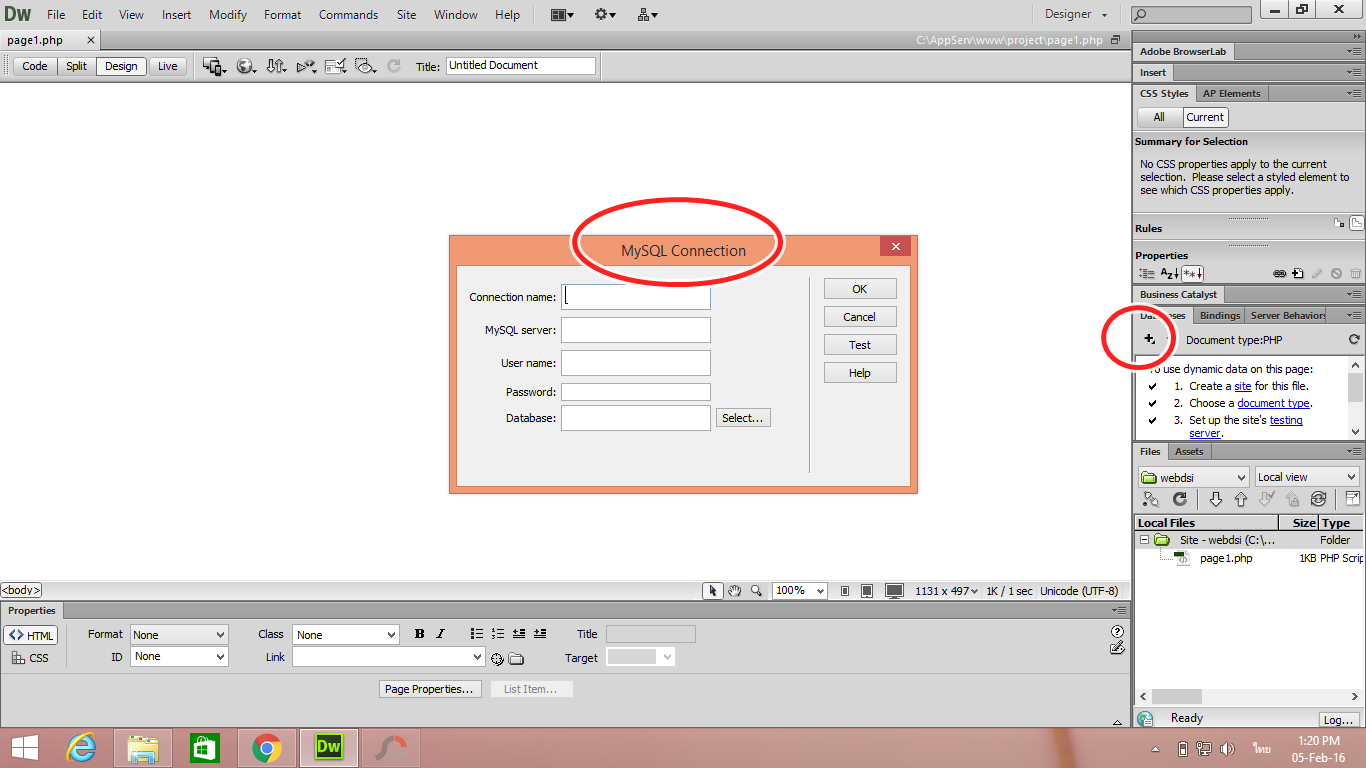
Task: Click the New CSS Rule icon
Action: [1297, 273]
